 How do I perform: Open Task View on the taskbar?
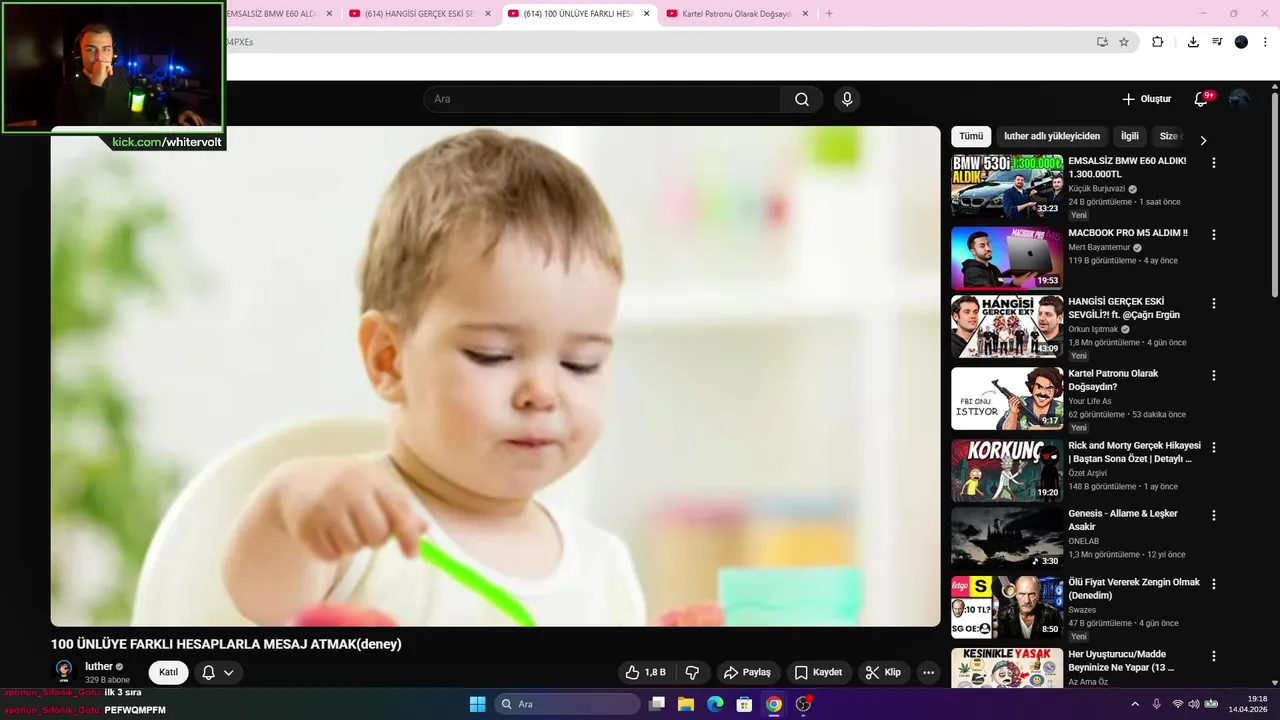click(657, 704)
